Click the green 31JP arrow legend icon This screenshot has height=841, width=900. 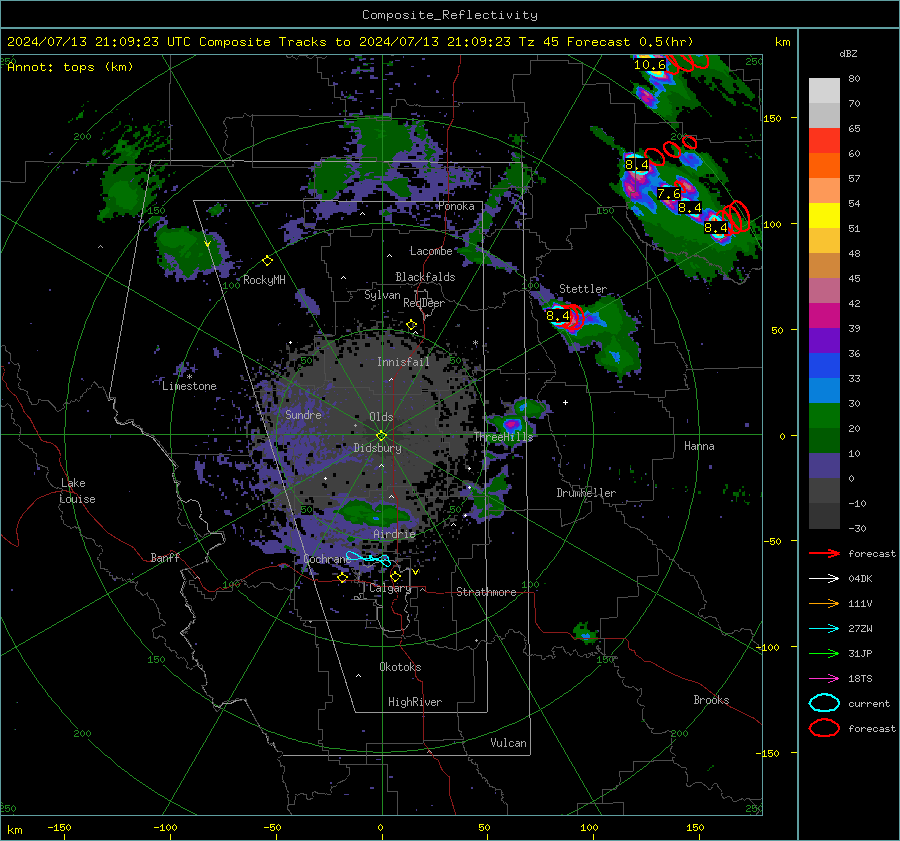pyautogui.click(x=824, y=653)
